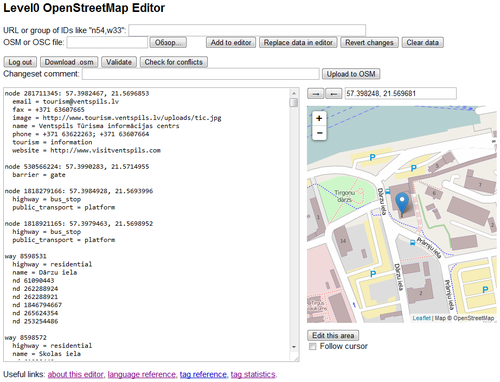Click the Add to editor button
Image resolution: width=500 pixels, height=382 pixels.
point(231,43)
